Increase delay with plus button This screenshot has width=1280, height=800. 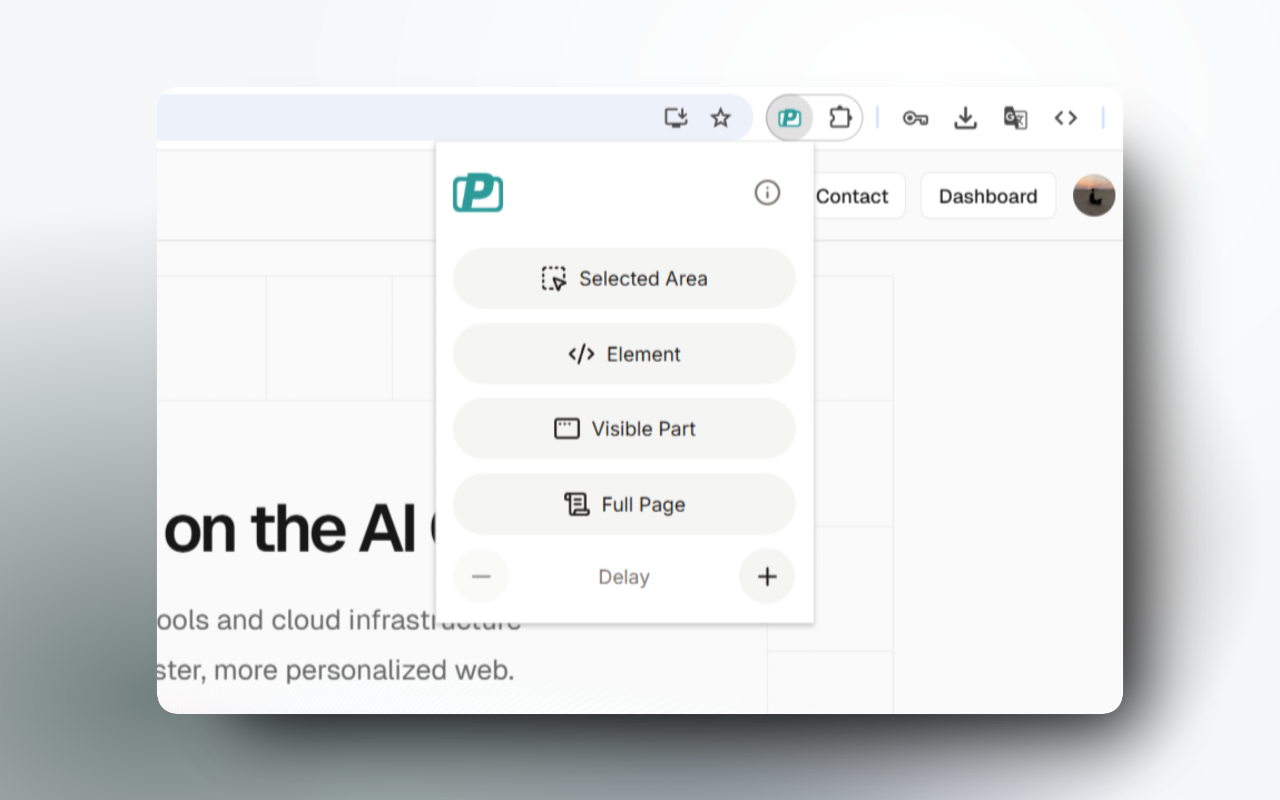click(x=767, y=576)
